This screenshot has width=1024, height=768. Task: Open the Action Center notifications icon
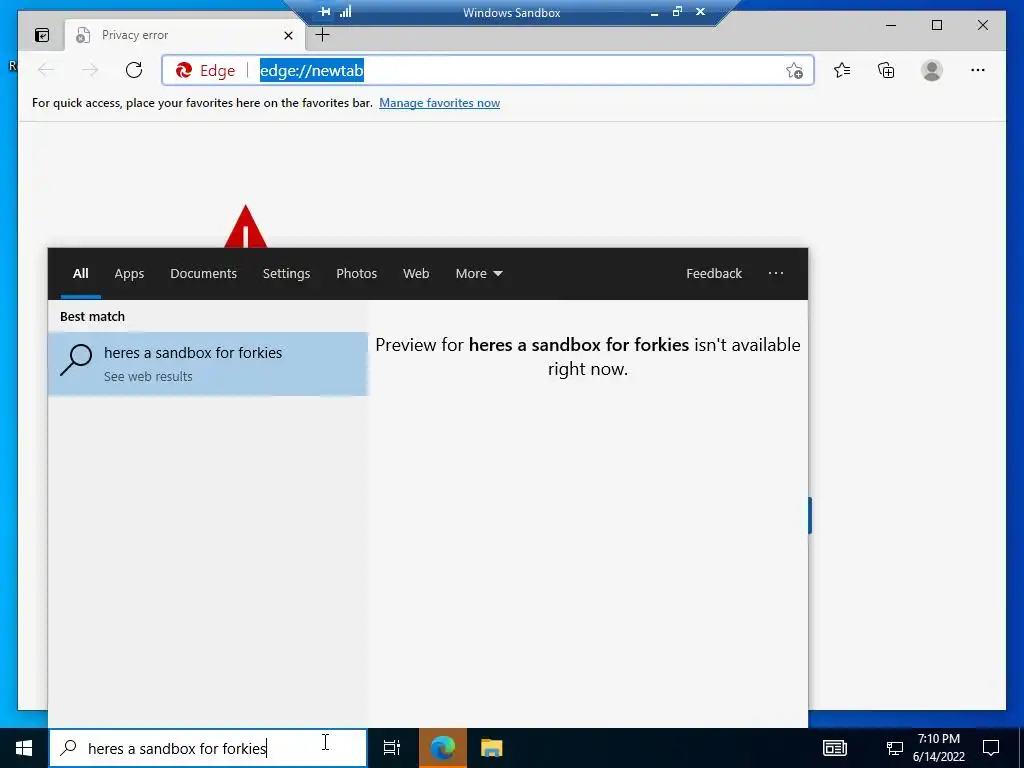coord(991,748)
